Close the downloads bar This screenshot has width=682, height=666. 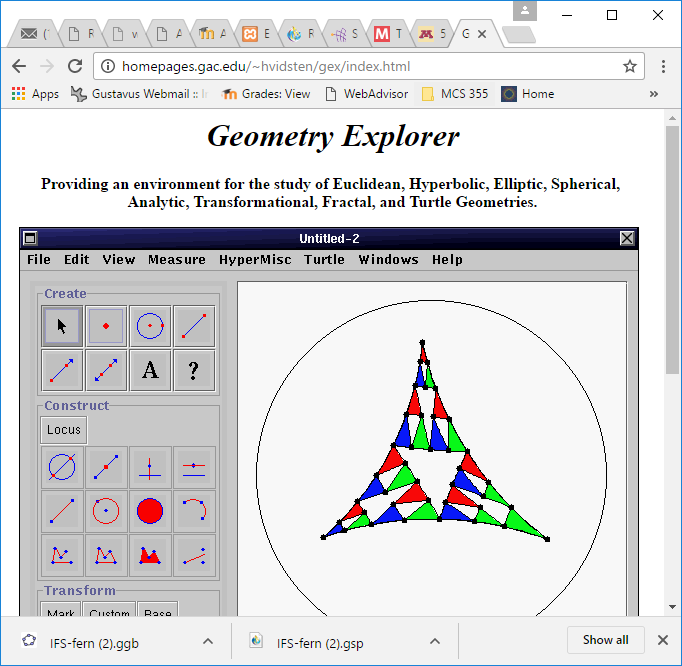[663, 640]
